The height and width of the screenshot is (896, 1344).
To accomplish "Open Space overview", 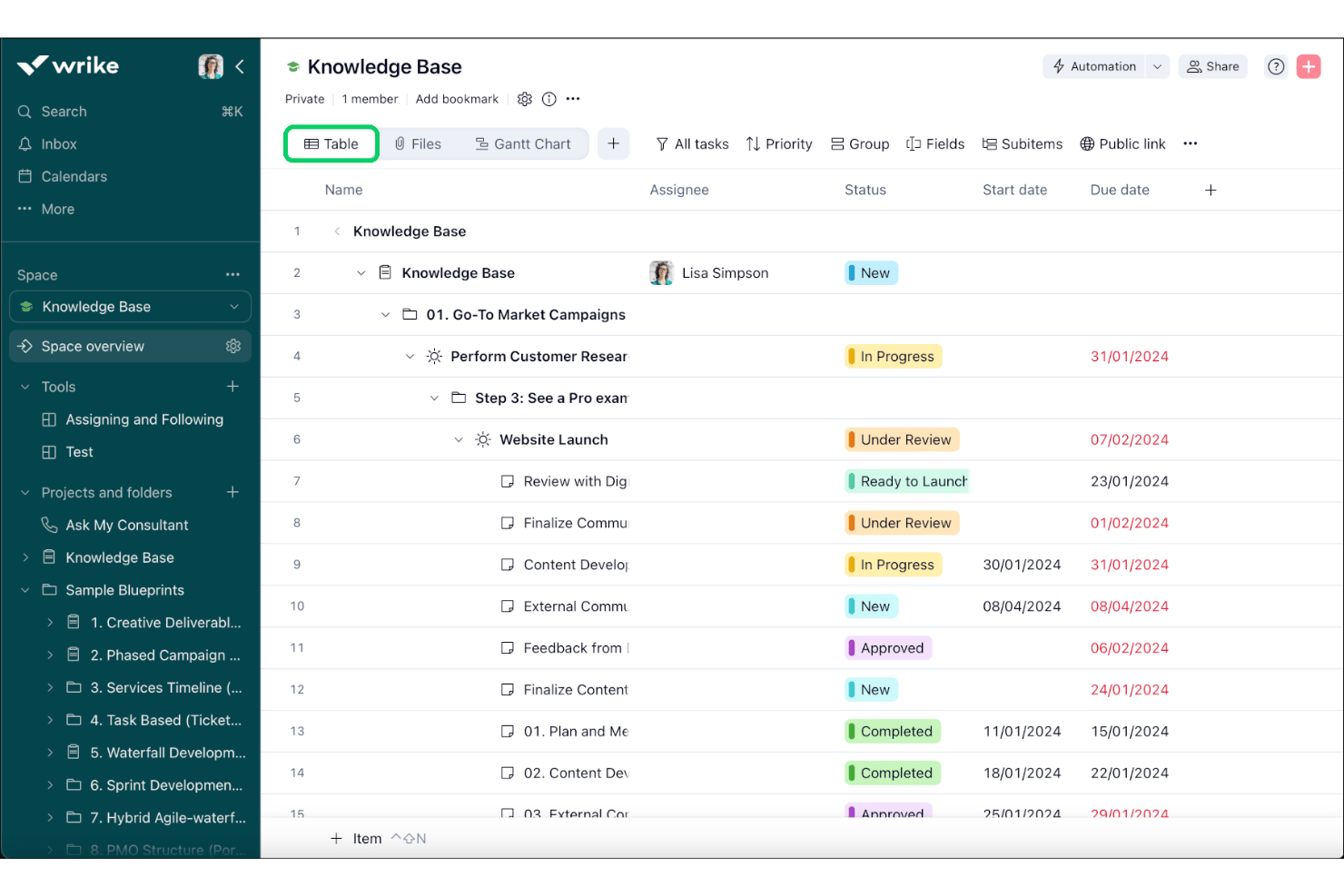I will 93,347.
